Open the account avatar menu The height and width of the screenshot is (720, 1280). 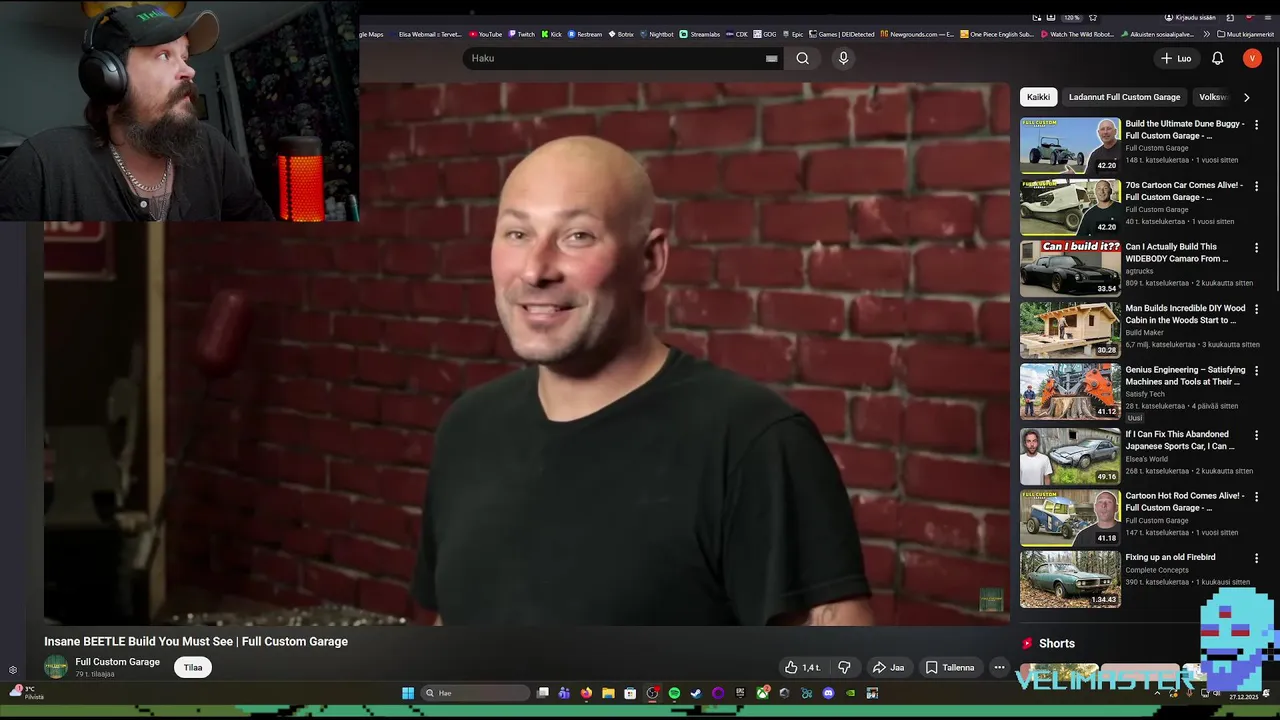click(1252, 58)
